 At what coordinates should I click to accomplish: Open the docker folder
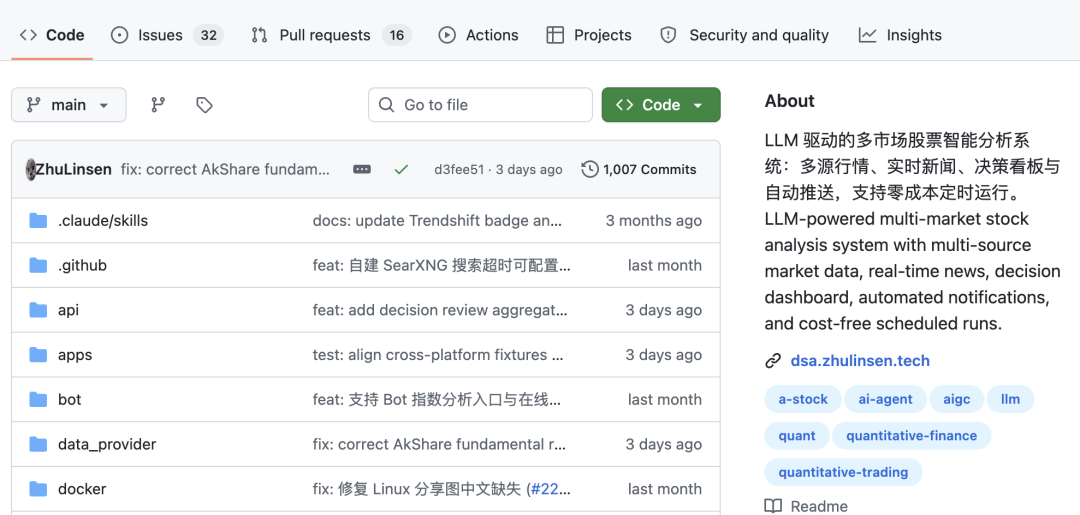(x=82, y=489)
